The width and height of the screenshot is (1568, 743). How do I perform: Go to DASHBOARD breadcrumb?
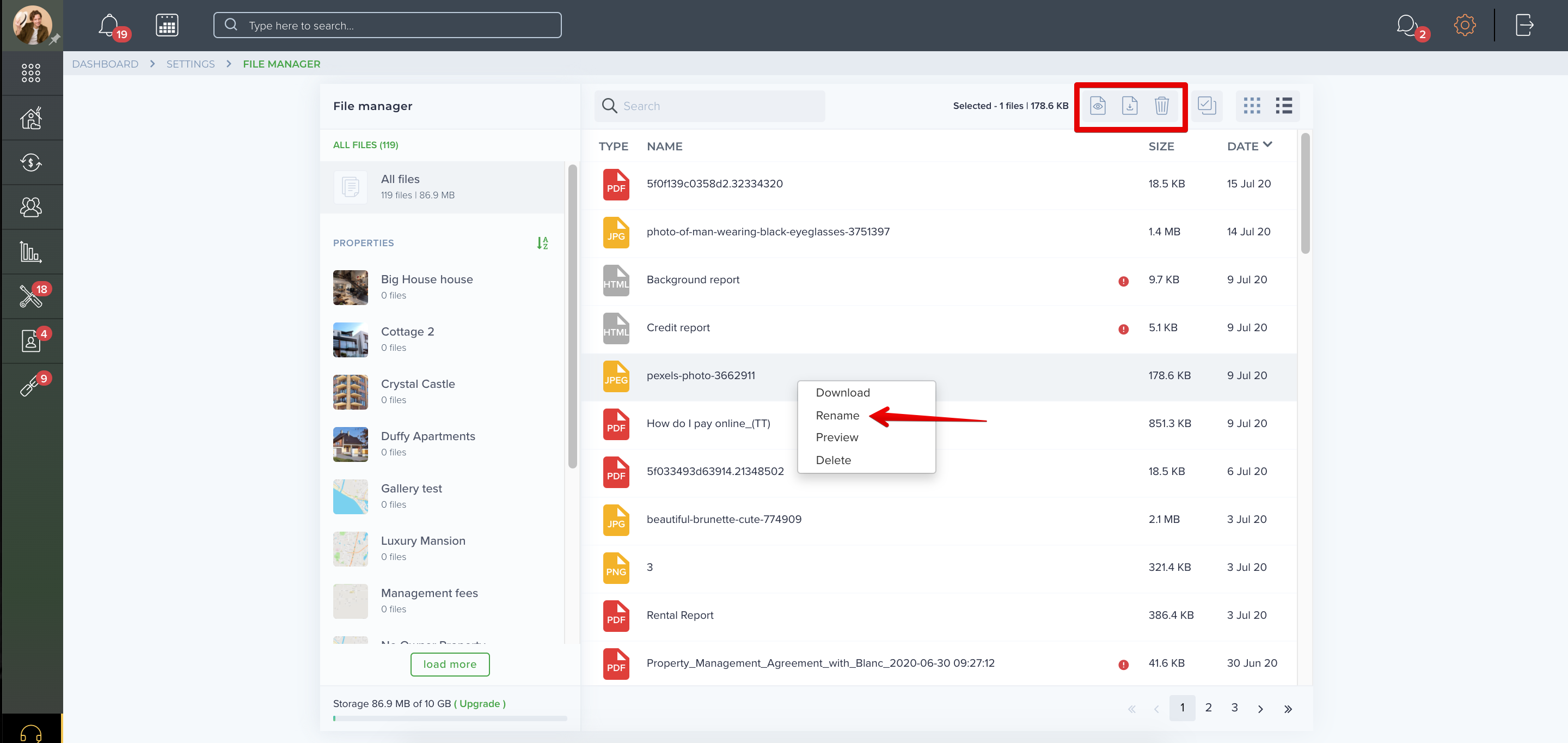pos(105,64)
